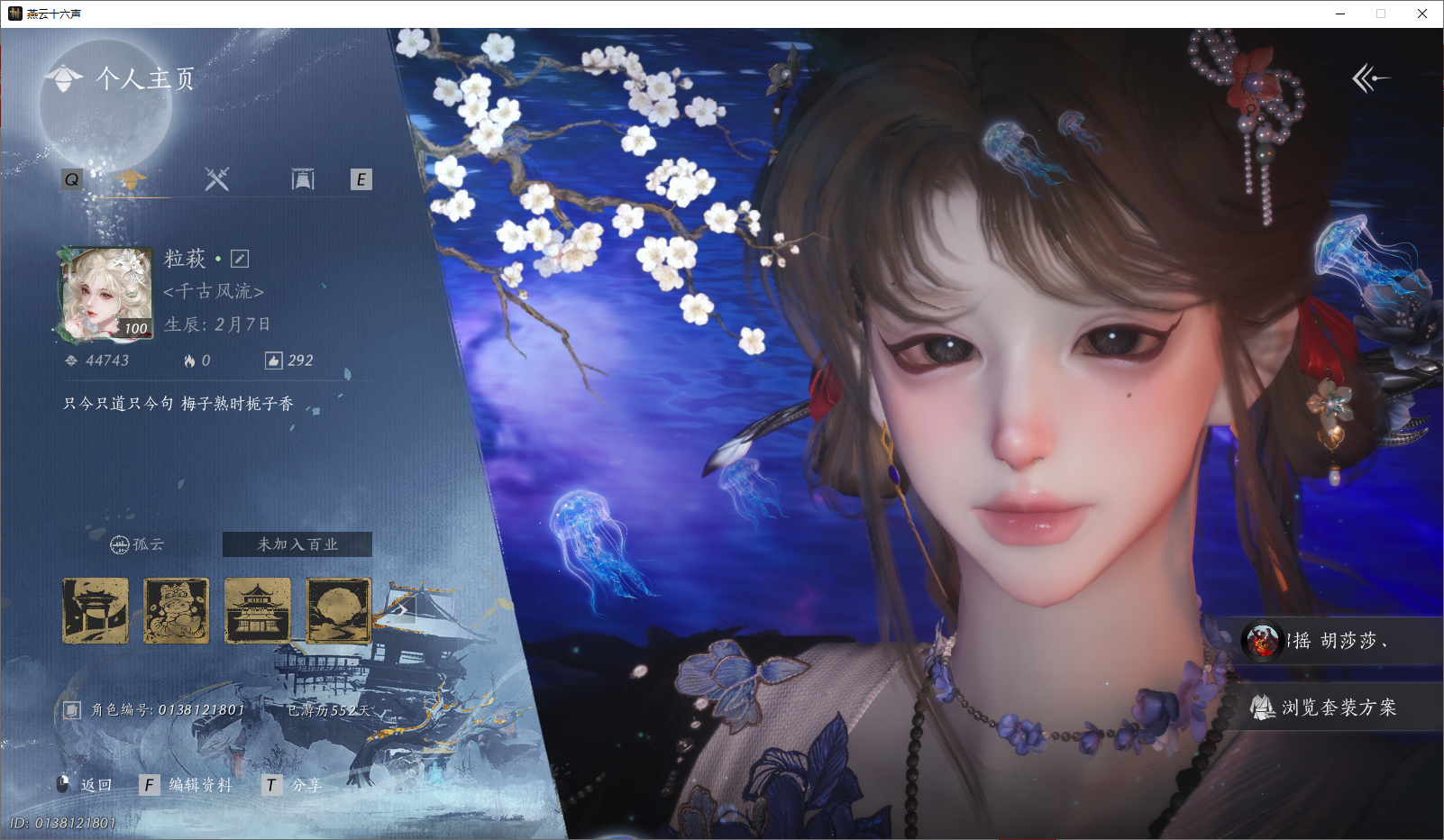Viewport: 1444px width, 840px height.
Task: Click the 角色编号: 0138121801 text
Action: [x=168, y=710]
